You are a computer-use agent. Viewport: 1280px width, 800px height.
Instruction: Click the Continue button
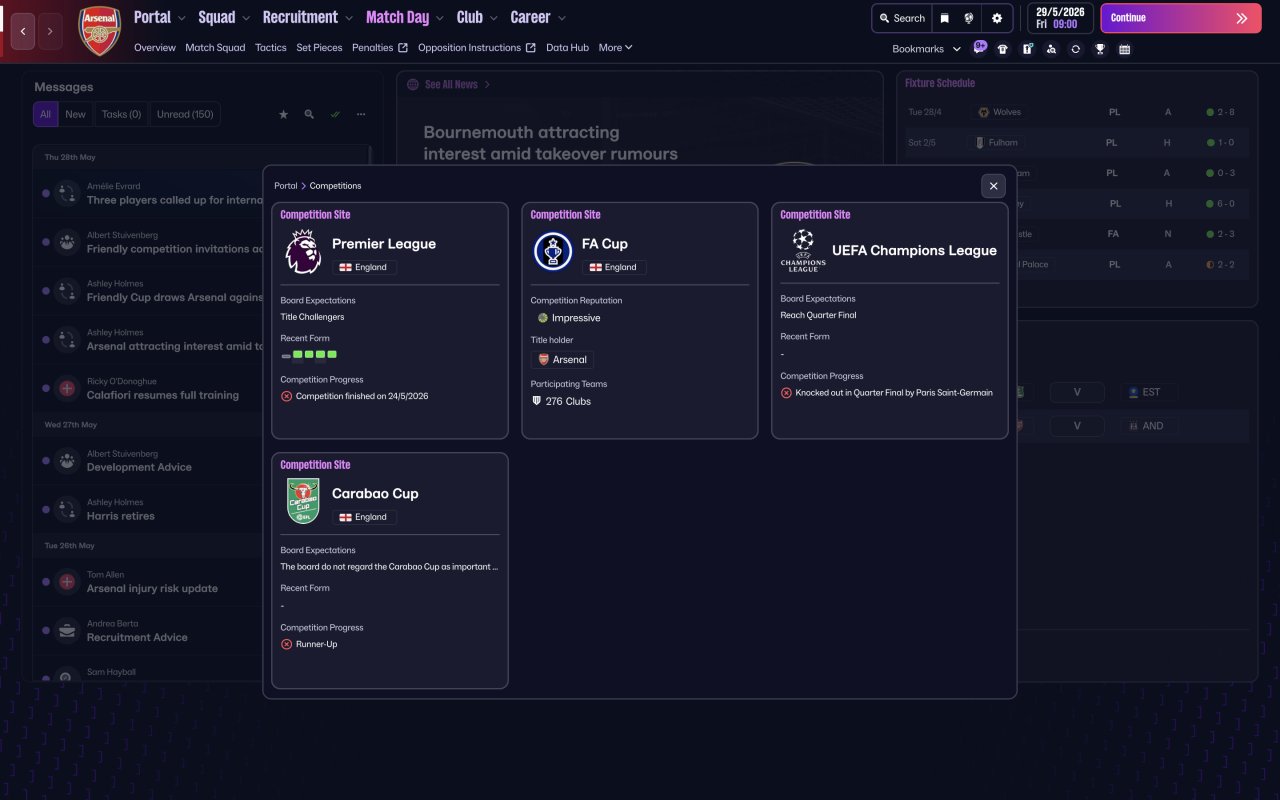1181,18
